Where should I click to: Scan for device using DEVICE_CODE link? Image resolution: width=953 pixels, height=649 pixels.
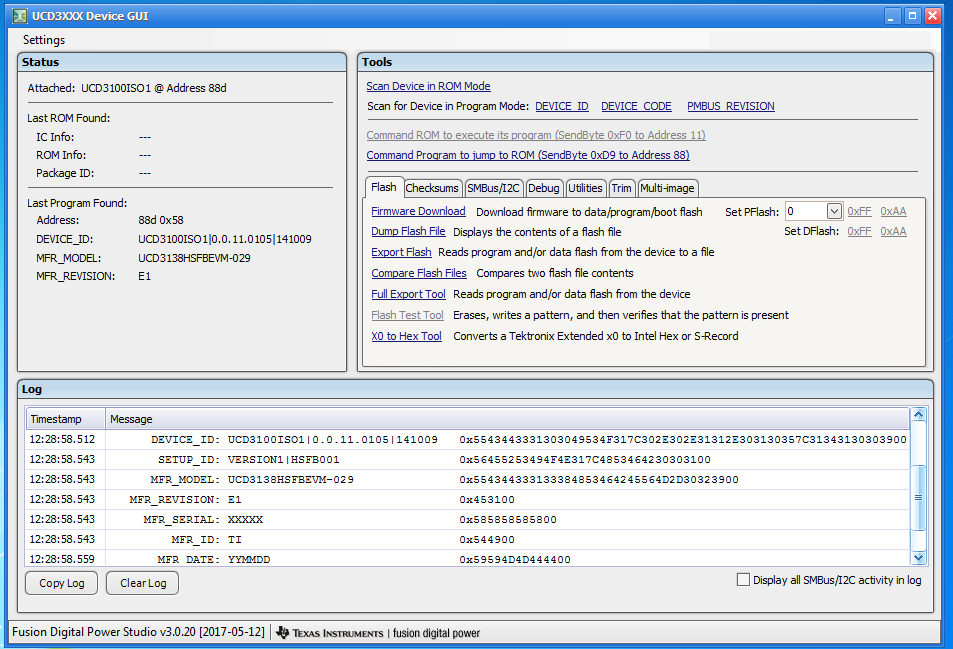(x=636, y=106)
